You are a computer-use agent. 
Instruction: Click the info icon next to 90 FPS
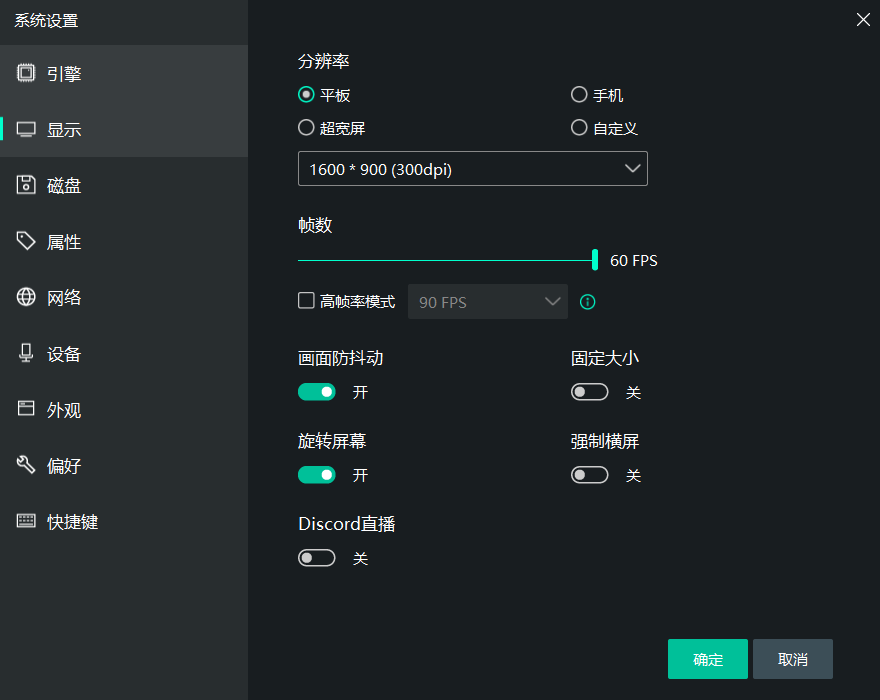pyautogui.click(x=589, y=301)
